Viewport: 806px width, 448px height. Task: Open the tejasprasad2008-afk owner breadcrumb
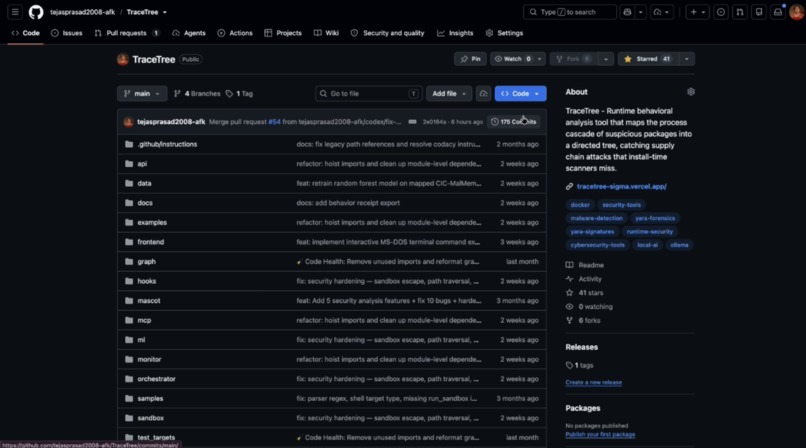click(x=82, y=12)
